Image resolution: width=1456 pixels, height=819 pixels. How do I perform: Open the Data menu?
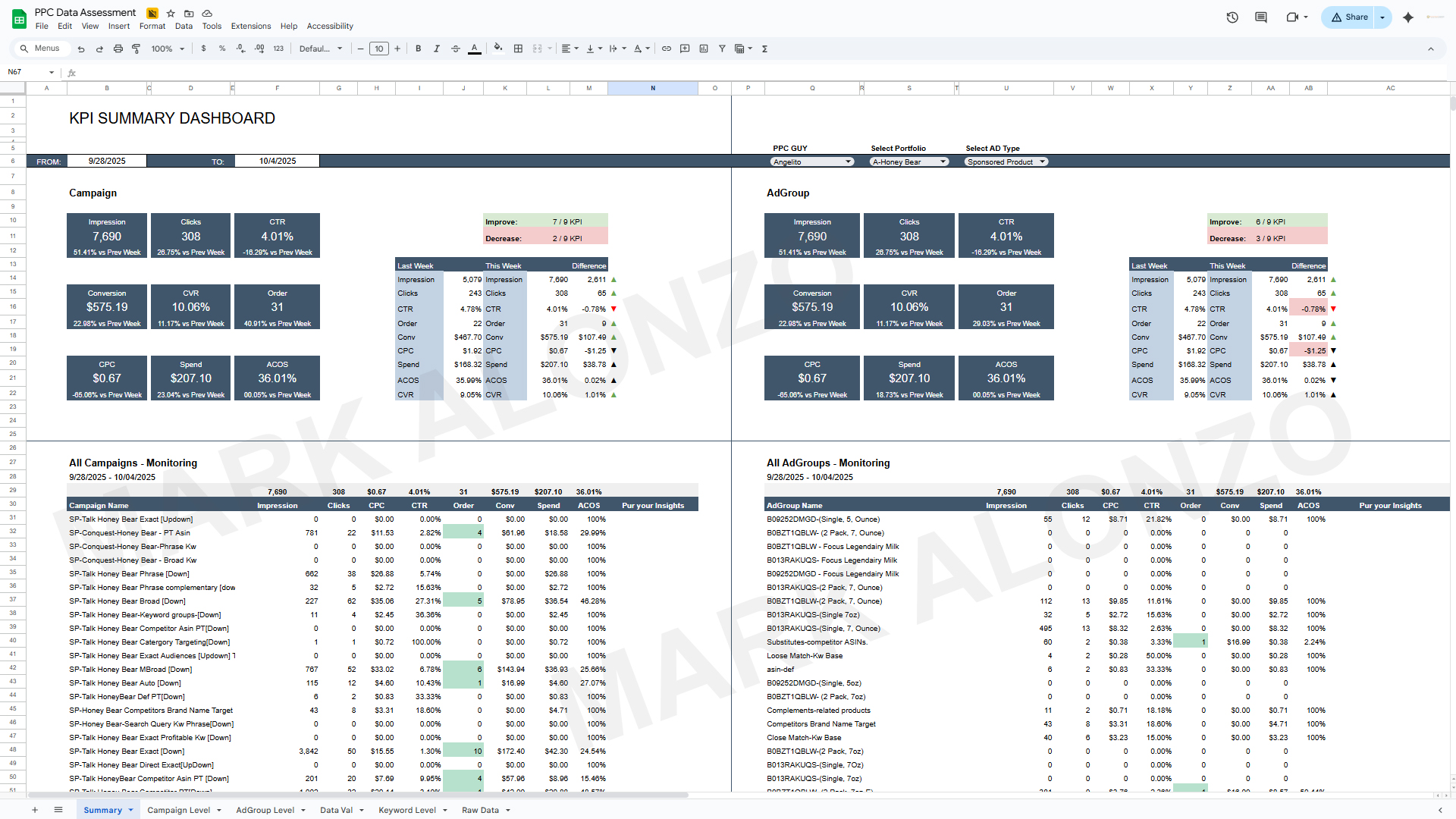184,26
